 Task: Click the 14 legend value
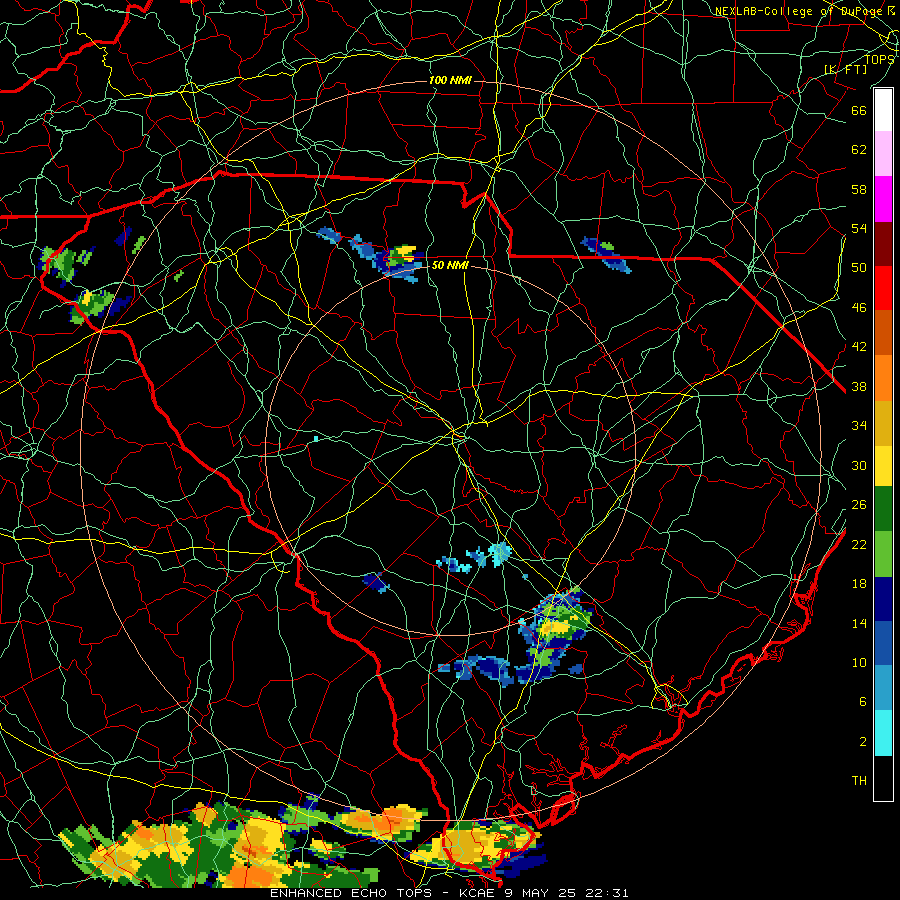click(859, 623)
